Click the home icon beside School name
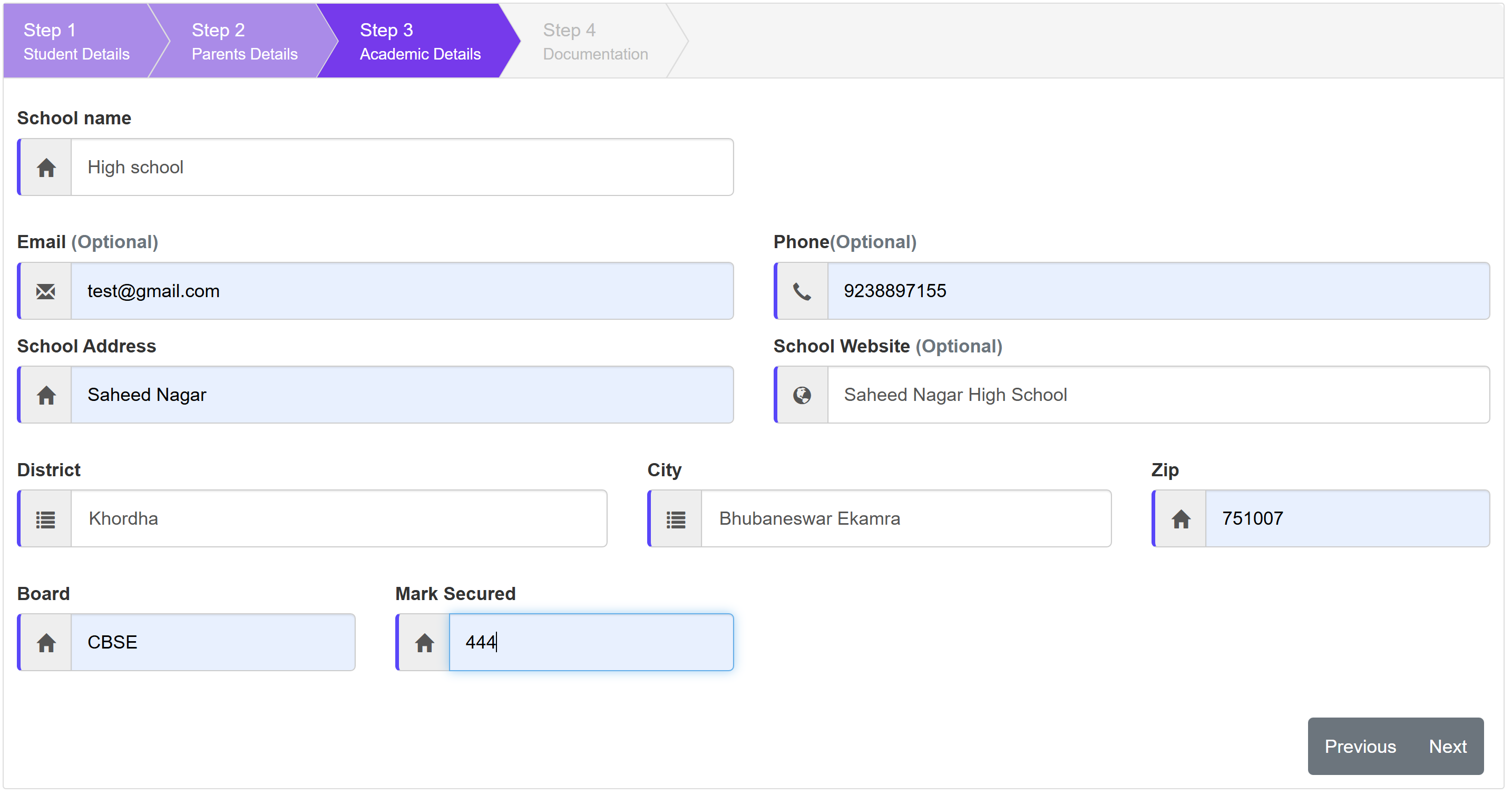Image resolution: width=1512 pixels, height=795 pixels. pos(46,168)
